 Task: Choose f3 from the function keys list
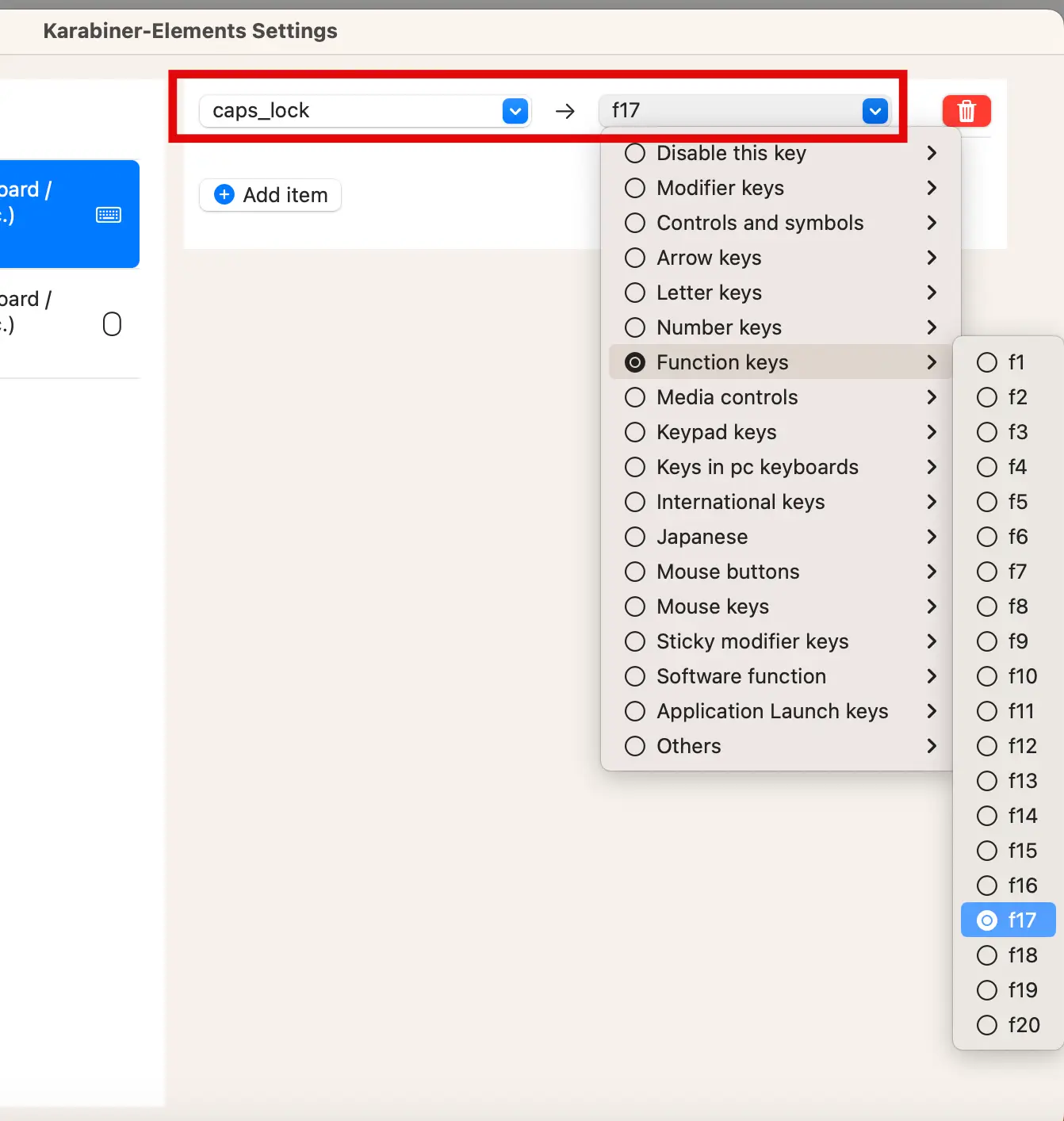point(1008,432)
